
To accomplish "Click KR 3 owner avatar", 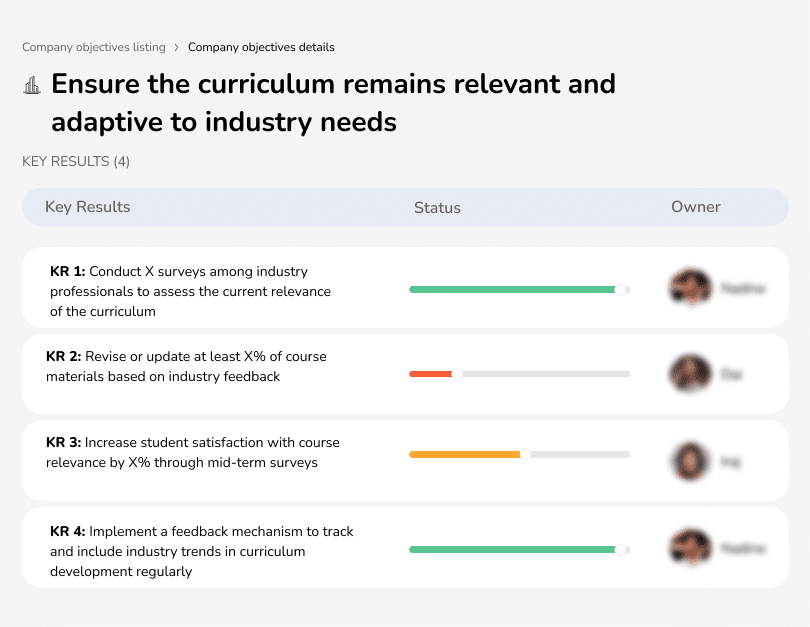I will point(690,461).
